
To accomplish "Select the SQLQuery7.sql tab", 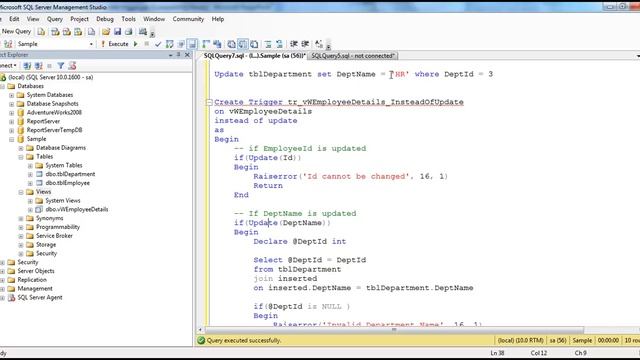I will click(255, 56).
